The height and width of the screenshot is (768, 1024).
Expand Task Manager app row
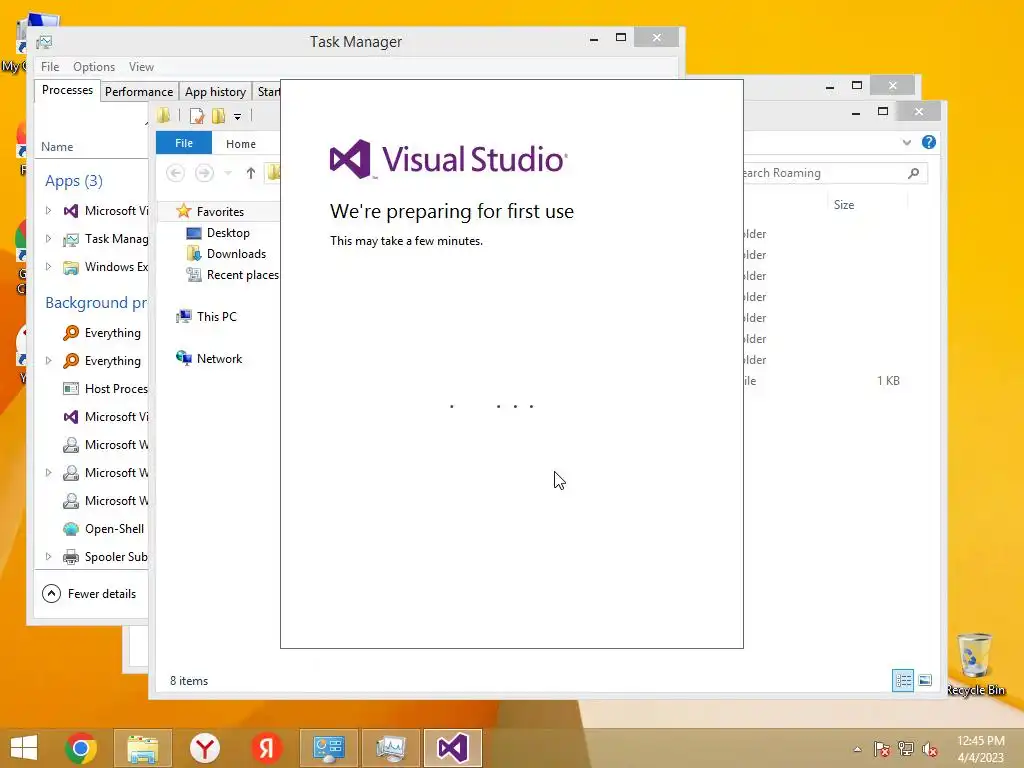tap(48, 238)
